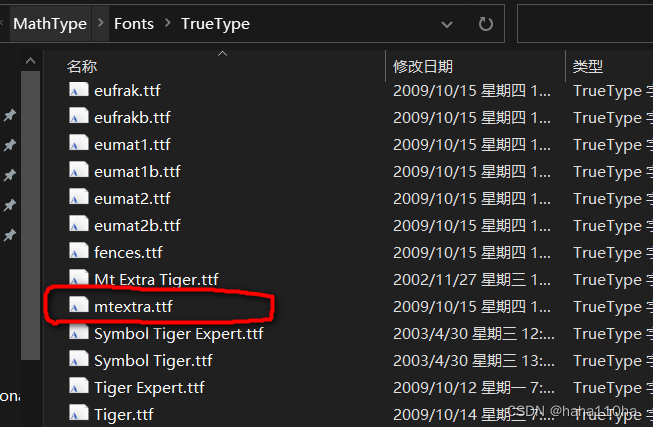The image size is (653, 427).
Task: Click TrueType in the address breadcrumb
Action: click(x=215, y=24)
